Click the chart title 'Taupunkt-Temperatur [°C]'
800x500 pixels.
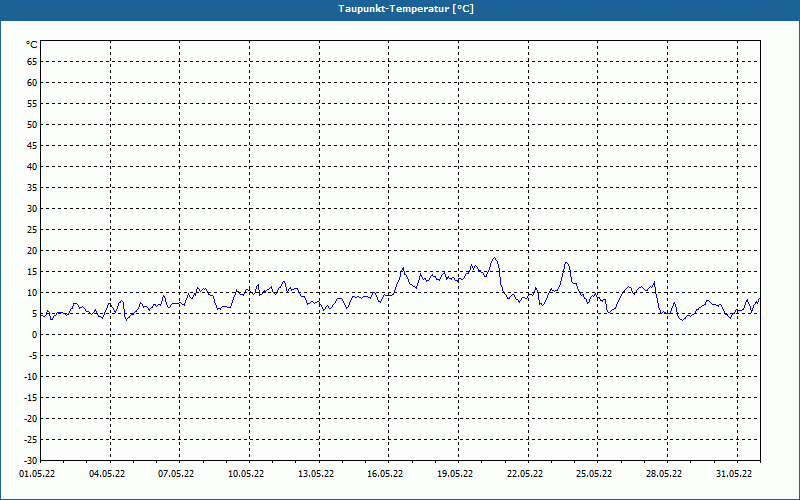(x=406, y=9)
